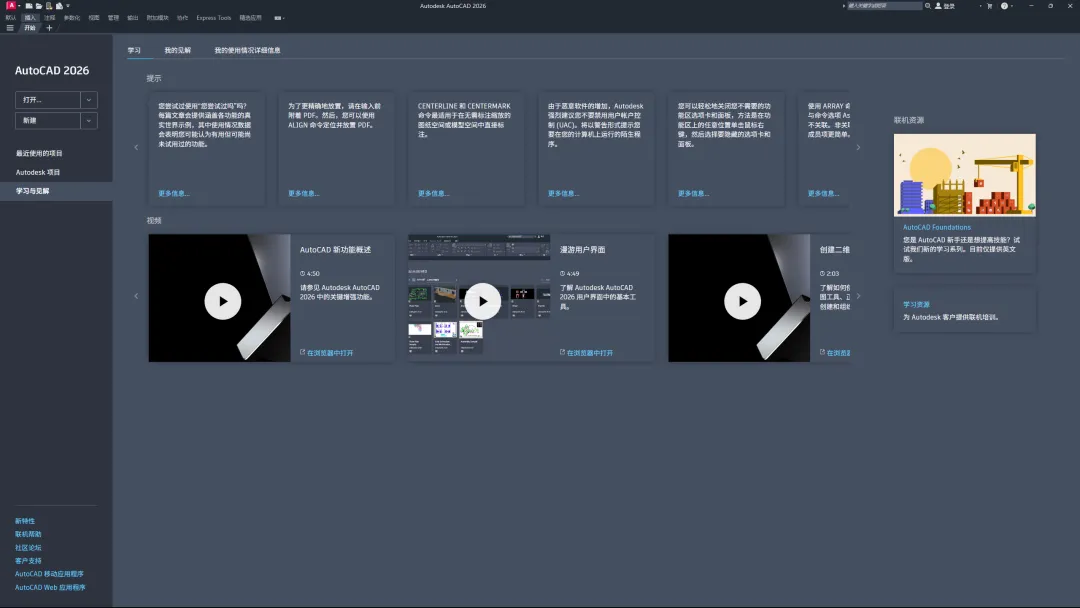The image size is (1080, 608).
Task: Open the 注释 ribbon tab
Action: pos(50,18)
